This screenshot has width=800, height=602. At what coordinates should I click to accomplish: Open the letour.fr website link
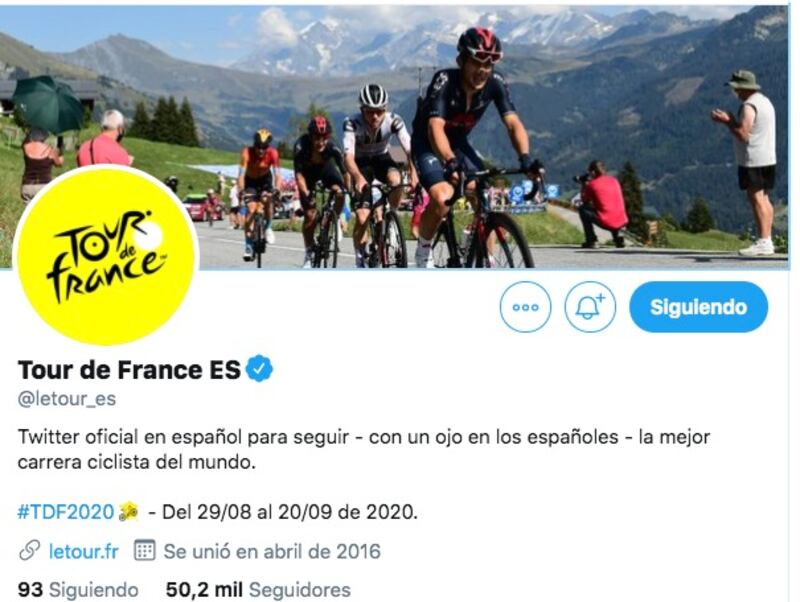(84, 551)
